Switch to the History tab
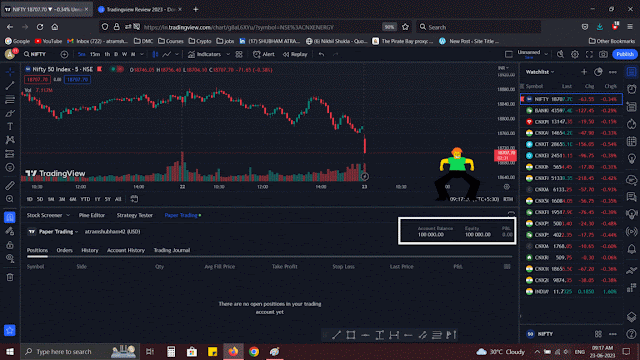Viewport: 640px width, 360px height. (x=90, y=250)
